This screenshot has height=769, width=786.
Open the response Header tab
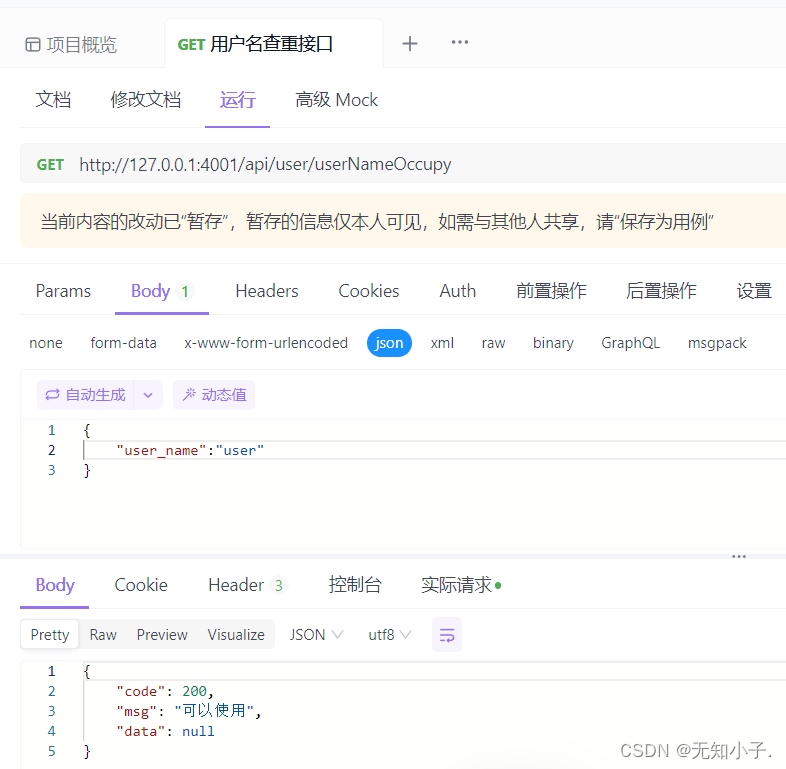(248, 585)
